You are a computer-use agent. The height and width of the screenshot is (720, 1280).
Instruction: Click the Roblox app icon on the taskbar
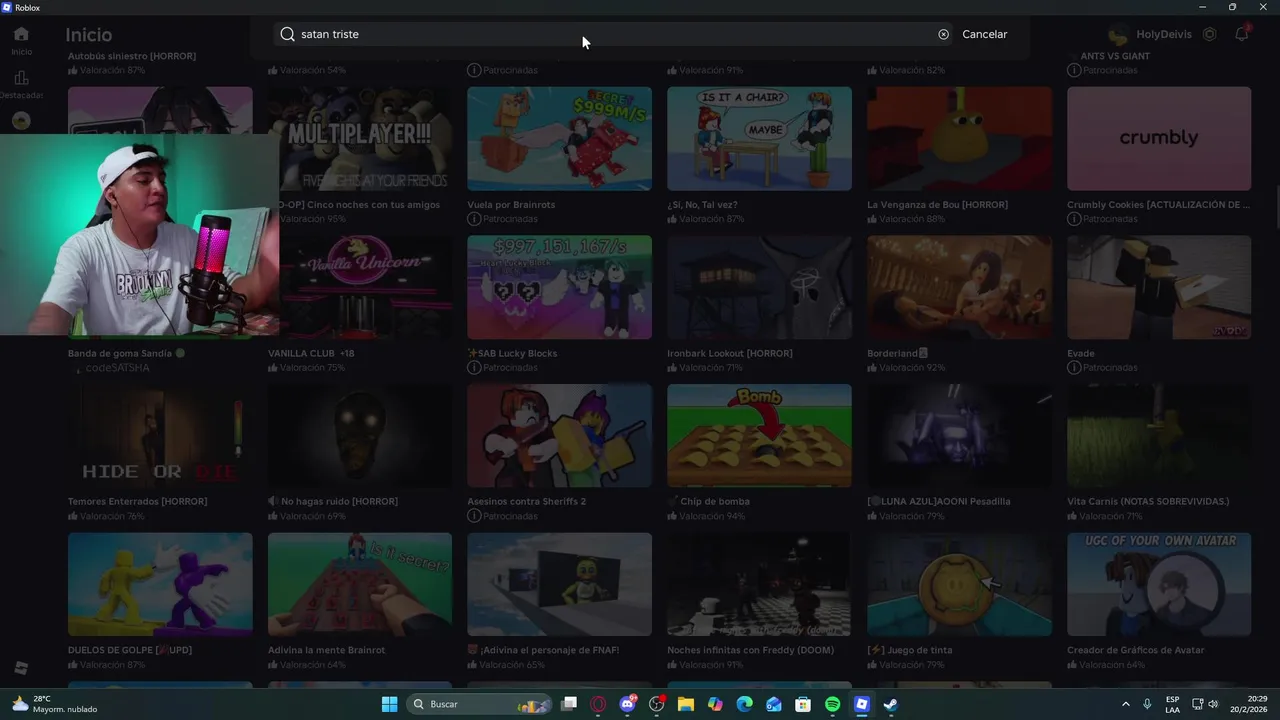[861, 704]
